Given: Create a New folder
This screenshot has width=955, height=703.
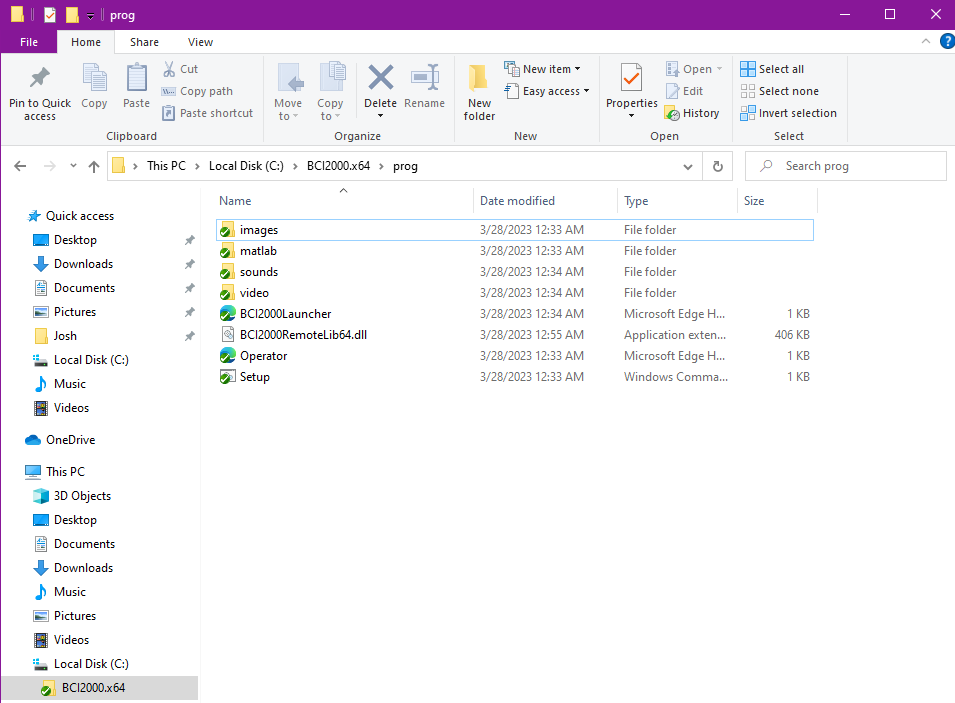Looking at the screenshot, I should coord(479,92).
